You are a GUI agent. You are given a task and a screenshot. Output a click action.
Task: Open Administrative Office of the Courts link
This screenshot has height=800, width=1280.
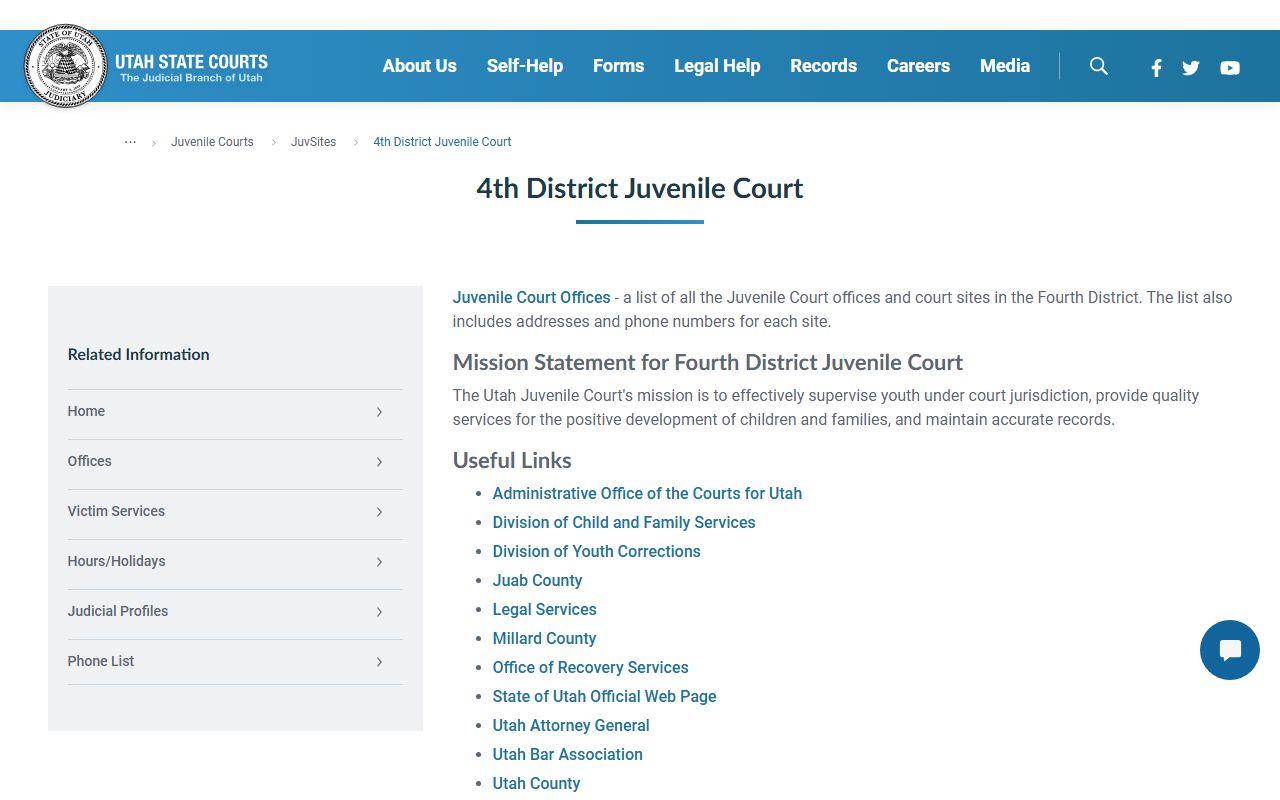coord(647,494)
